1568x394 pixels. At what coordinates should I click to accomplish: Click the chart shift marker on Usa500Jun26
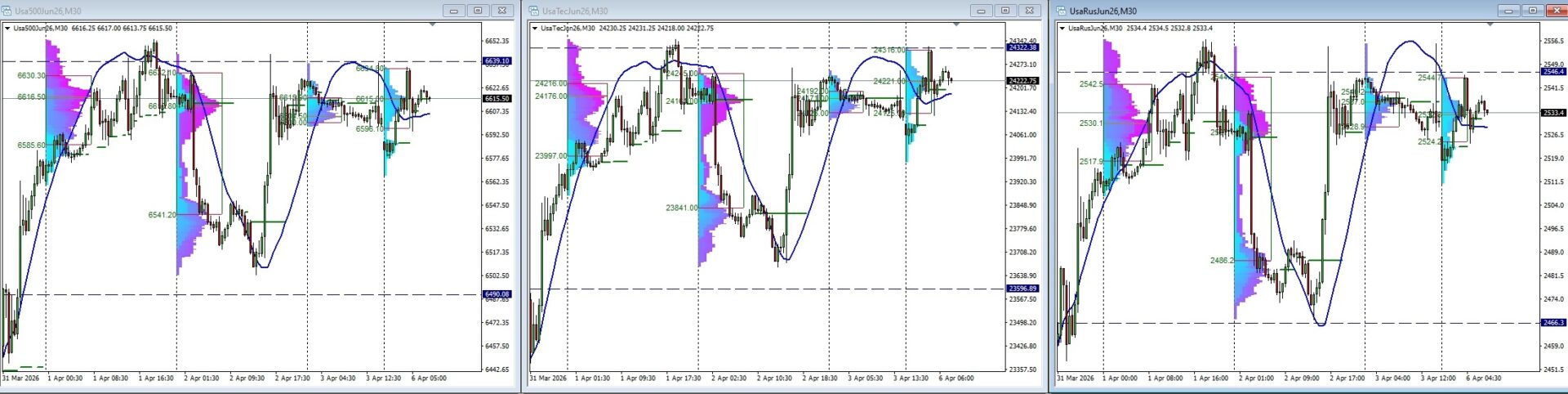pyautogui.click(x=434, y=25)
